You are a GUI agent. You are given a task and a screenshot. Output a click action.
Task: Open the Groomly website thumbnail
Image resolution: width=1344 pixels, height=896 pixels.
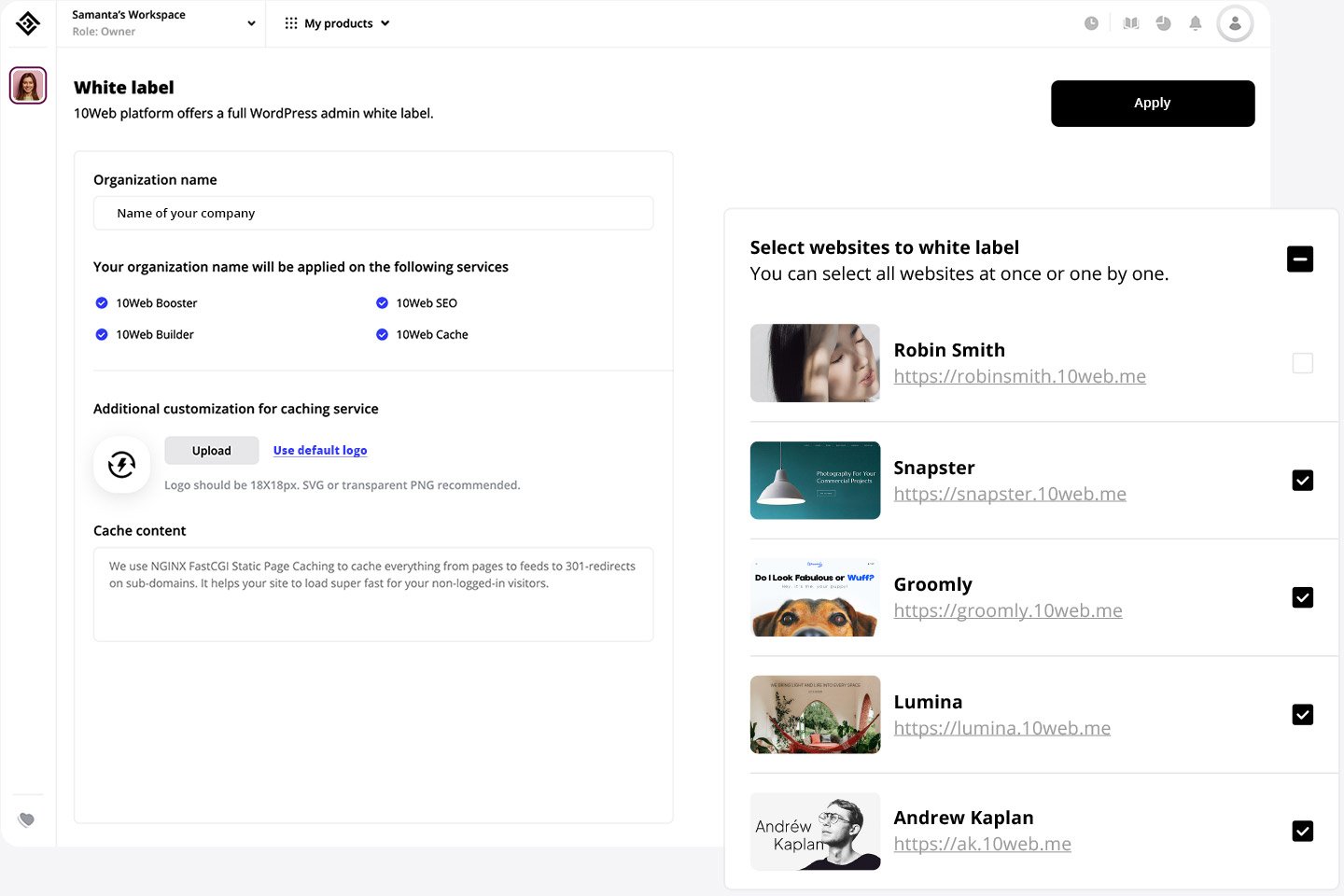[x=815, y=597]
